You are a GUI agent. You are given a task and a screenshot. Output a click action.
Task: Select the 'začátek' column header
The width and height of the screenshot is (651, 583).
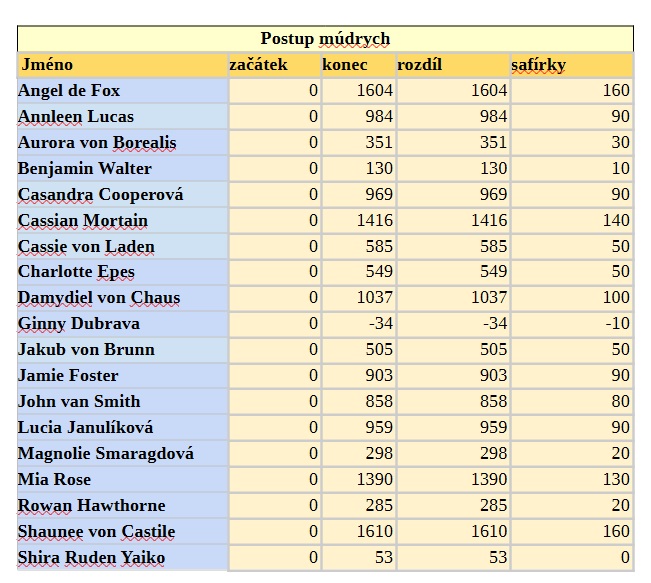pyautogui.click(x=258, y=65)
